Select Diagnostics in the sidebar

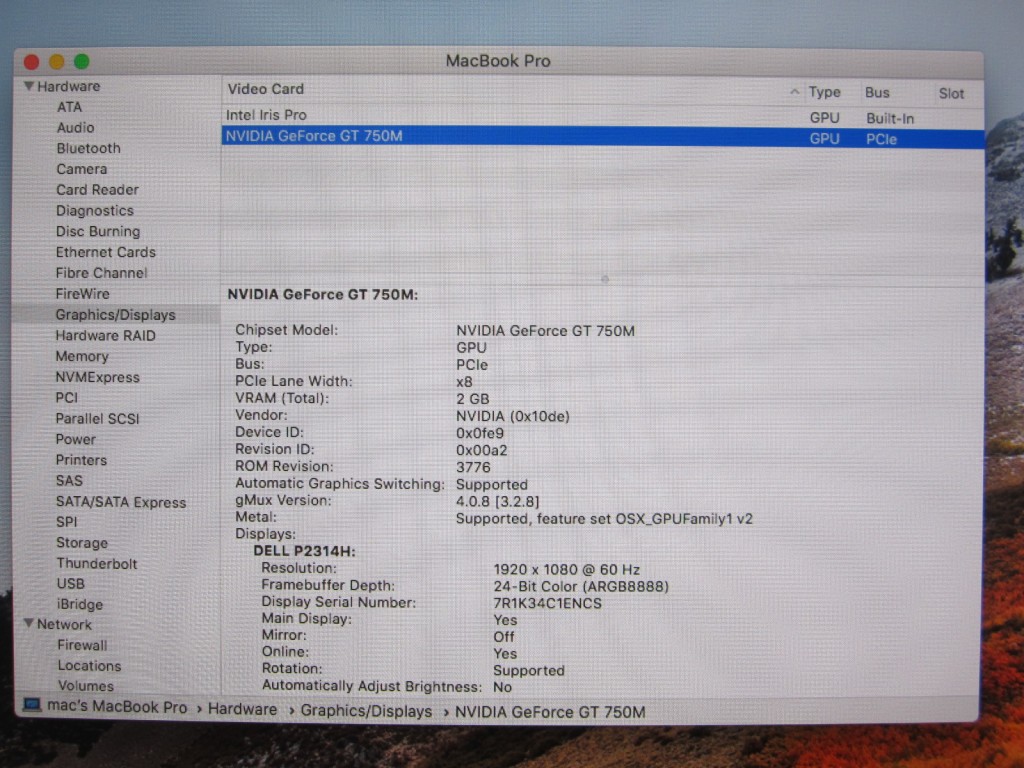tap(95, 211)
